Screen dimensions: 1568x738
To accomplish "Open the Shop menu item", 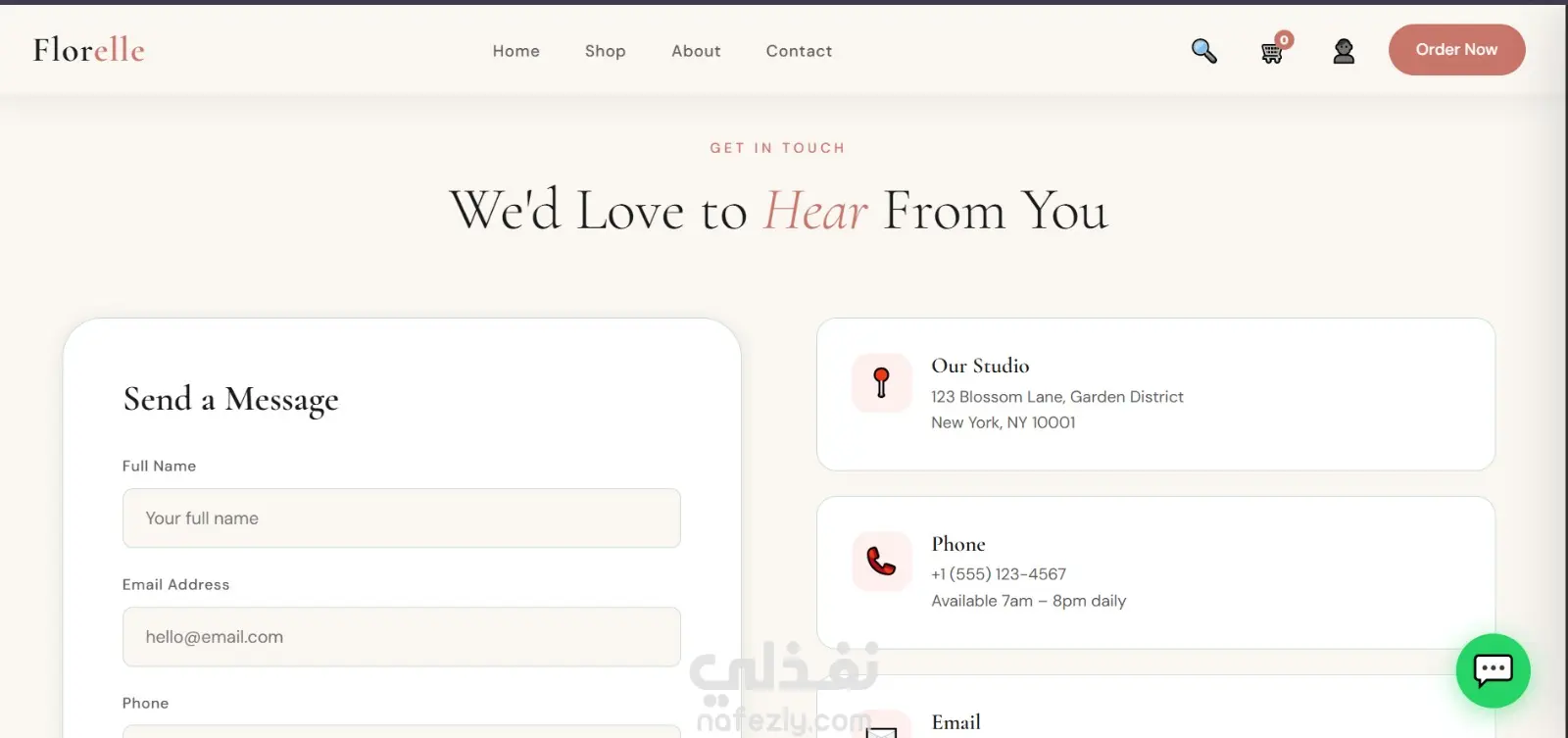I will (x=605, y=51).
